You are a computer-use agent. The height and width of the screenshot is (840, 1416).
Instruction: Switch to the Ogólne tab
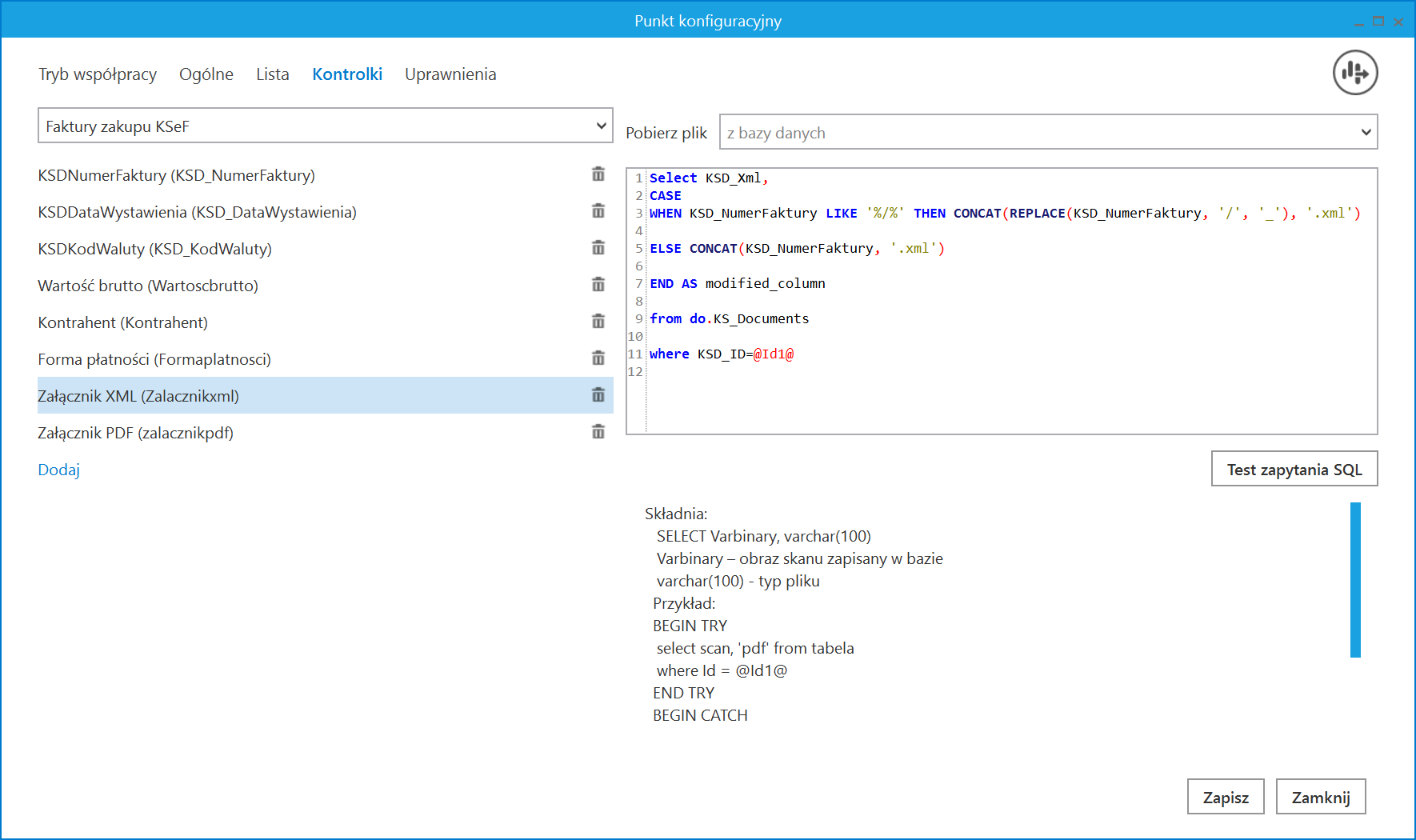(206, 74)
